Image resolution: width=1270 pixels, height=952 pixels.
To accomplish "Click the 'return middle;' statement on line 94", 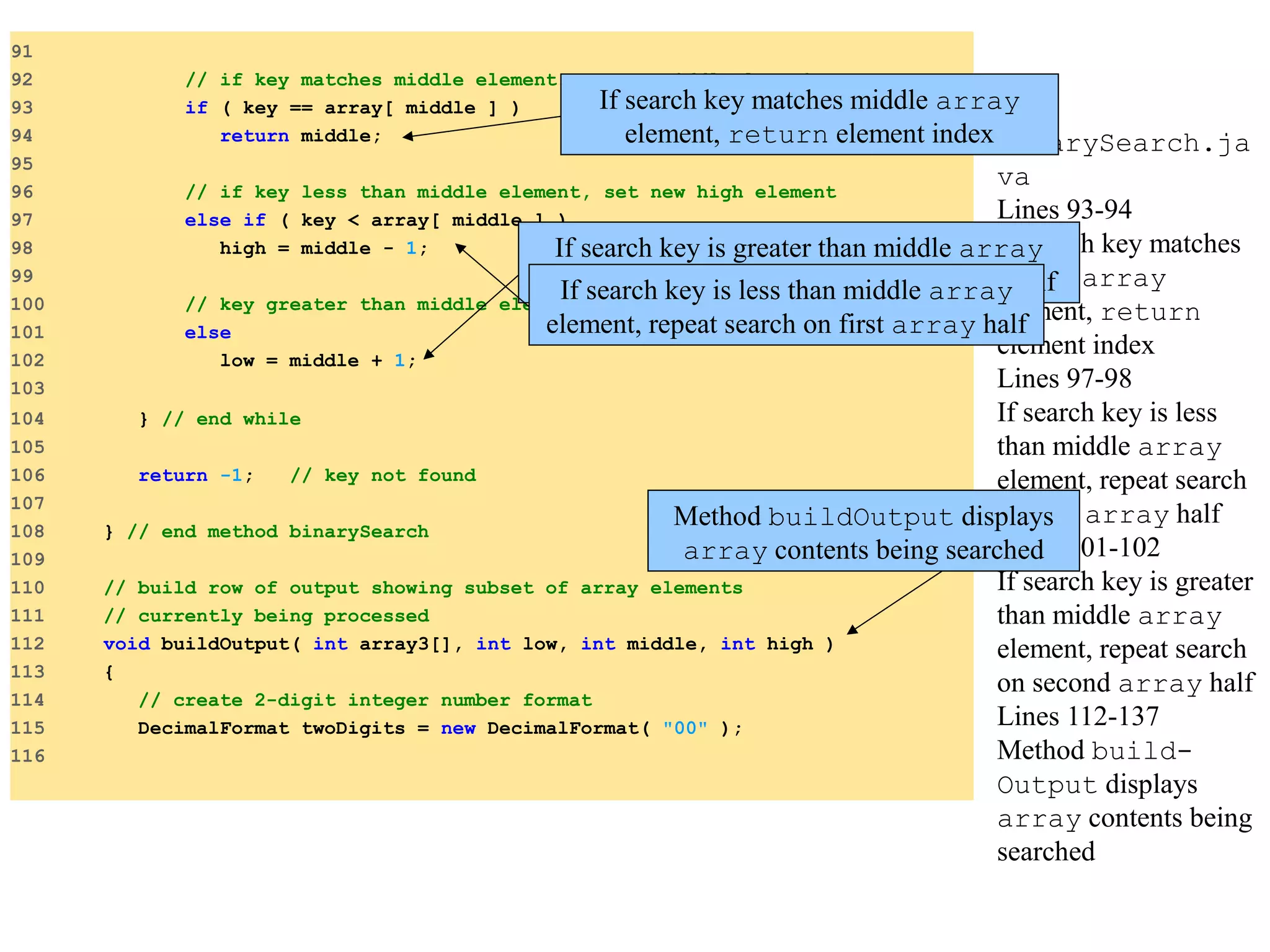I will pos(301,136).
